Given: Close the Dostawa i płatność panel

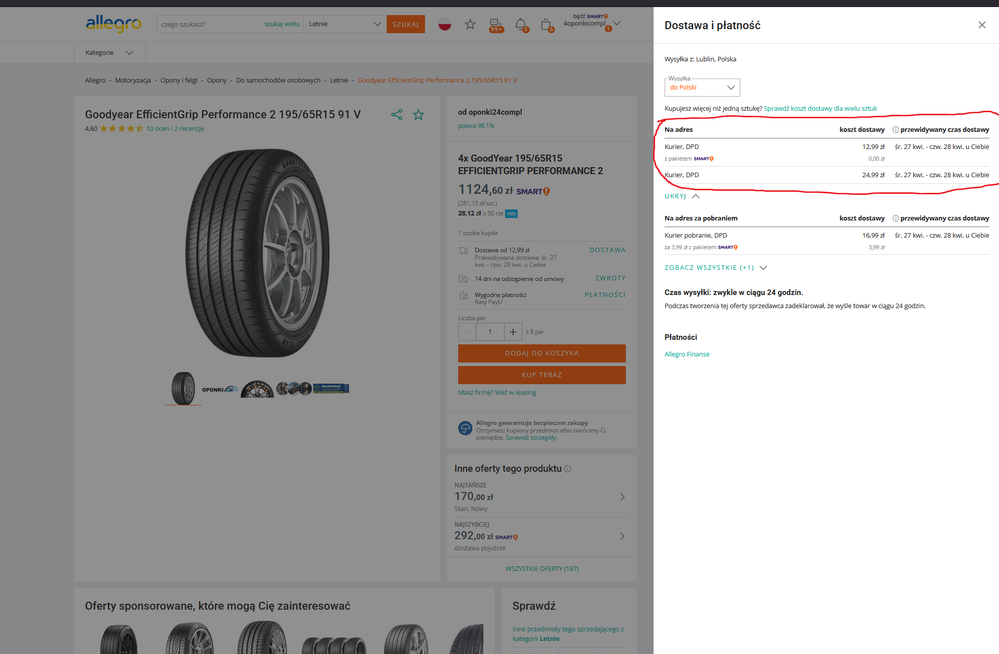Looking at the screenshot, I should click(x=981, y=25).
